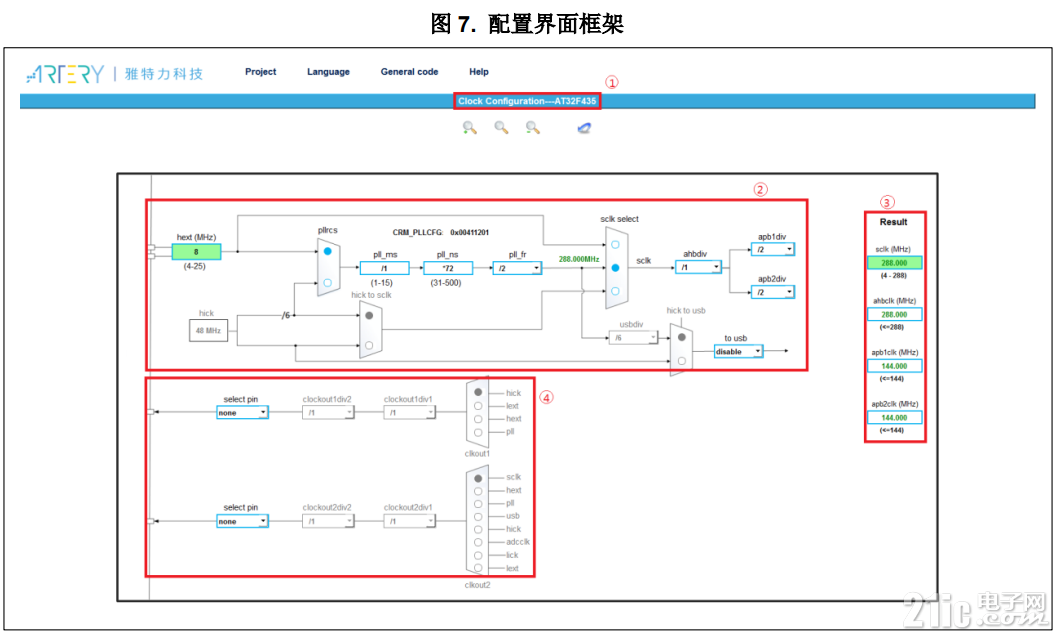Select the top hick to sclk radio
Screen dimensions: 1057x635
click(369, 315)
